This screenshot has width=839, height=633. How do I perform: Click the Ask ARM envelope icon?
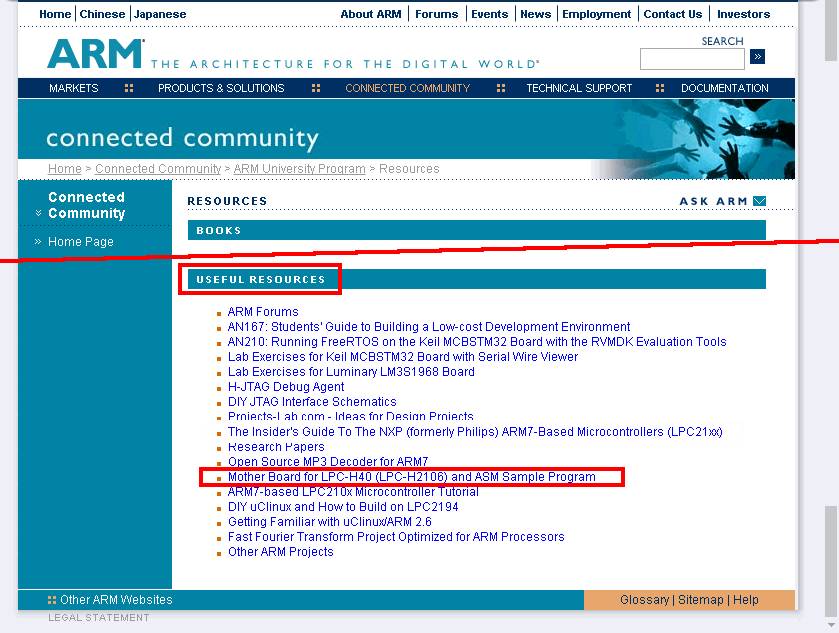(x=760, y=201)
